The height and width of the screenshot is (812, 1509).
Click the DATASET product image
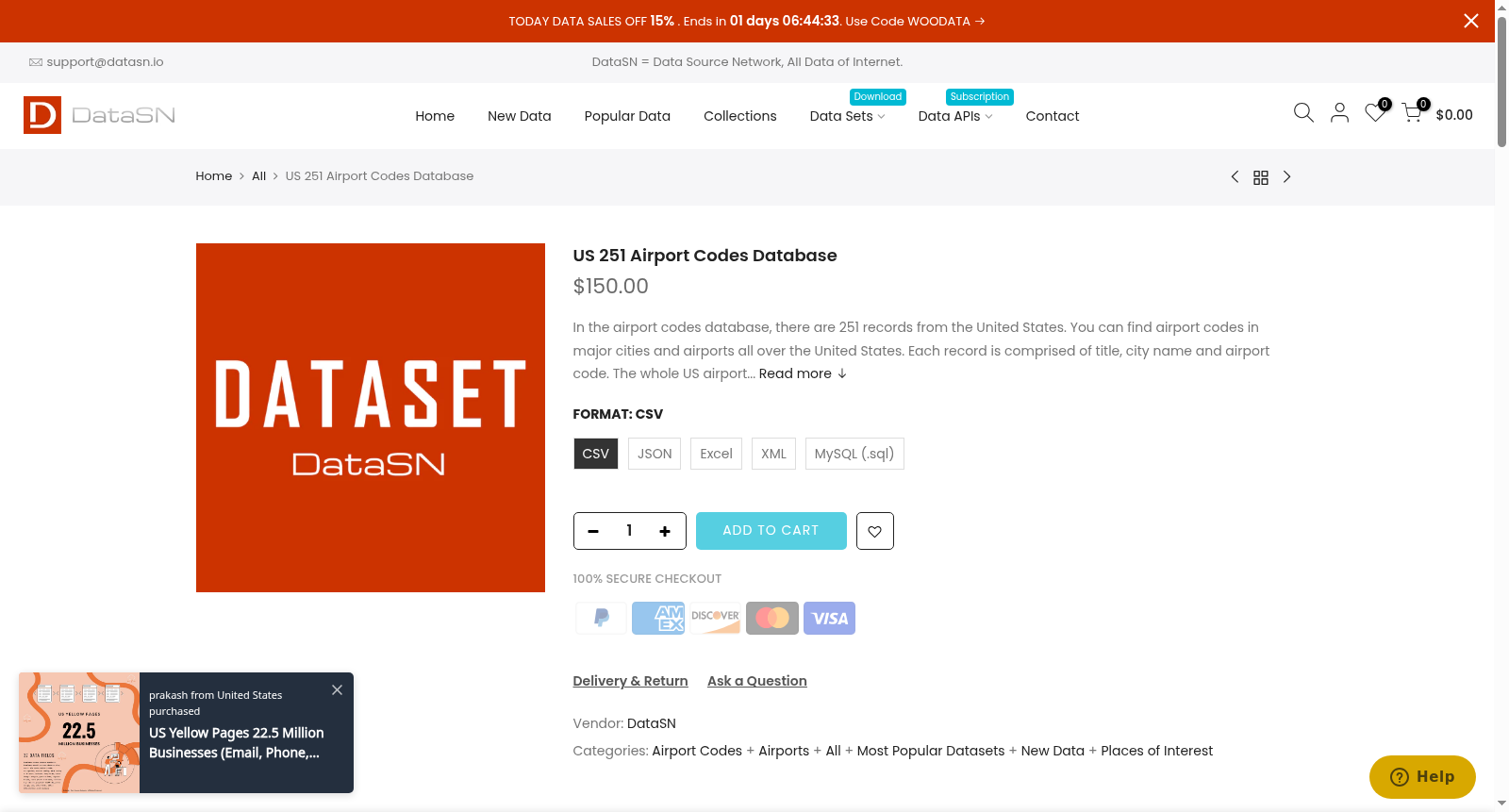tap(371, 418)
